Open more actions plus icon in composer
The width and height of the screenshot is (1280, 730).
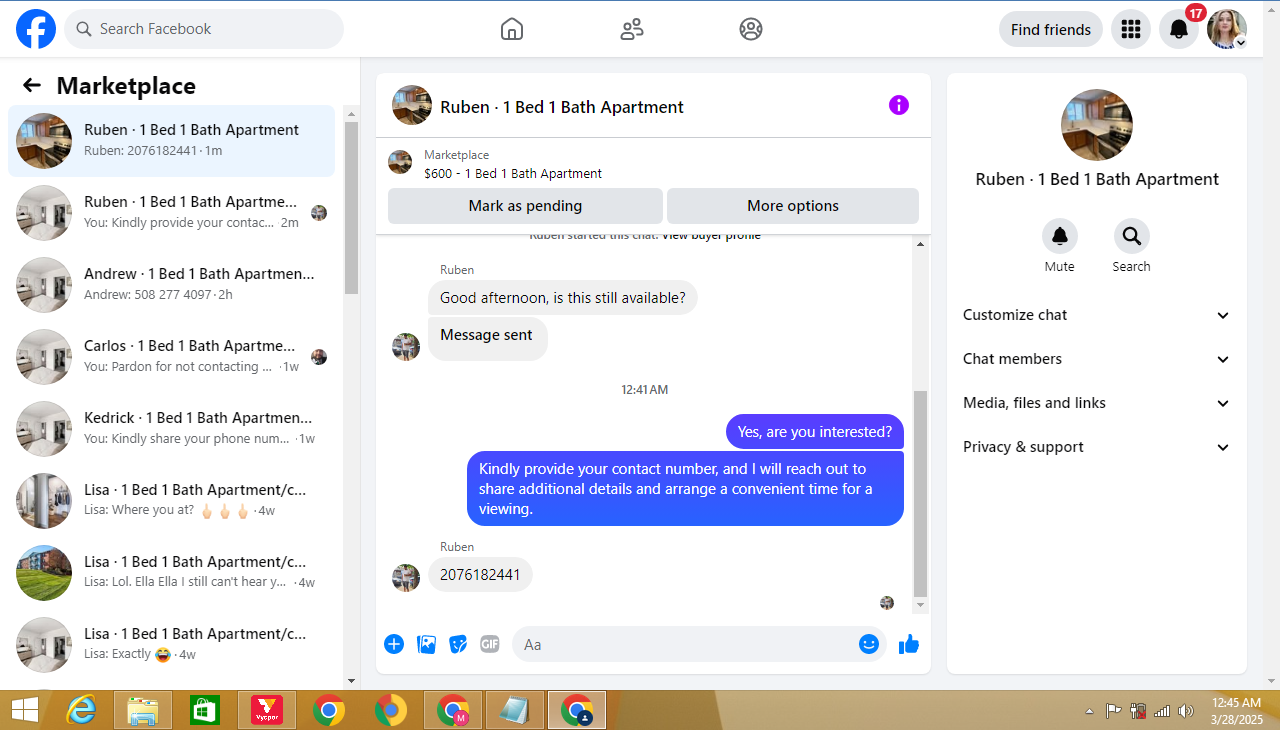tap(394, 644)
